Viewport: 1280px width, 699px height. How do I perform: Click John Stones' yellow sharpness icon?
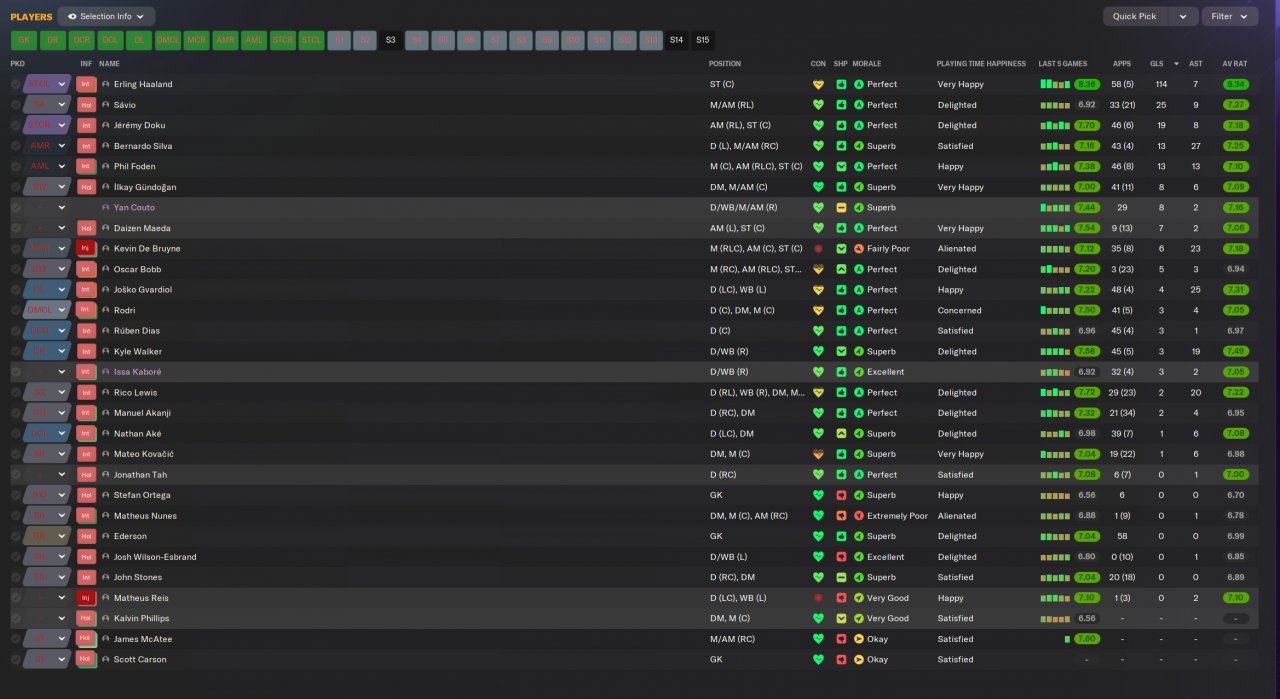coord(841,577)
